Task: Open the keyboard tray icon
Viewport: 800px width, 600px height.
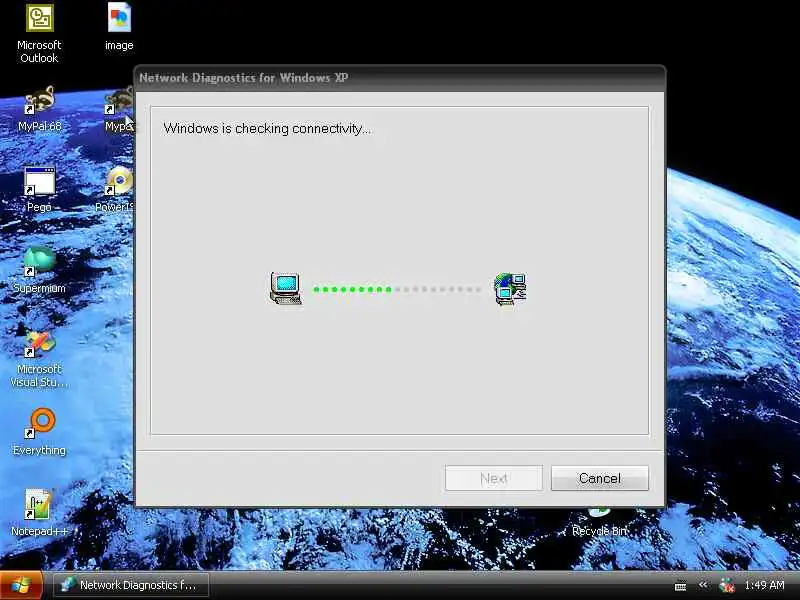Action: click(680, 586)
